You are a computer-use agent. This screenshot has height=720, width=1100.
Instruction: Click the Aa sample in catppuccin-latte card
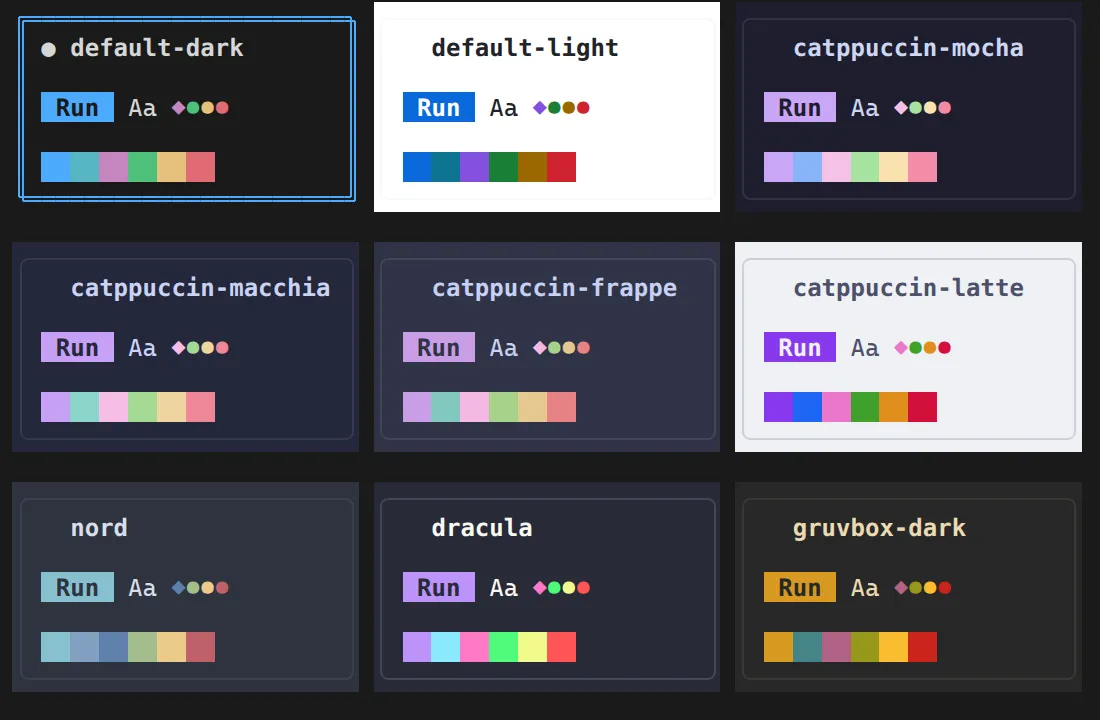[x=865, y=348]
